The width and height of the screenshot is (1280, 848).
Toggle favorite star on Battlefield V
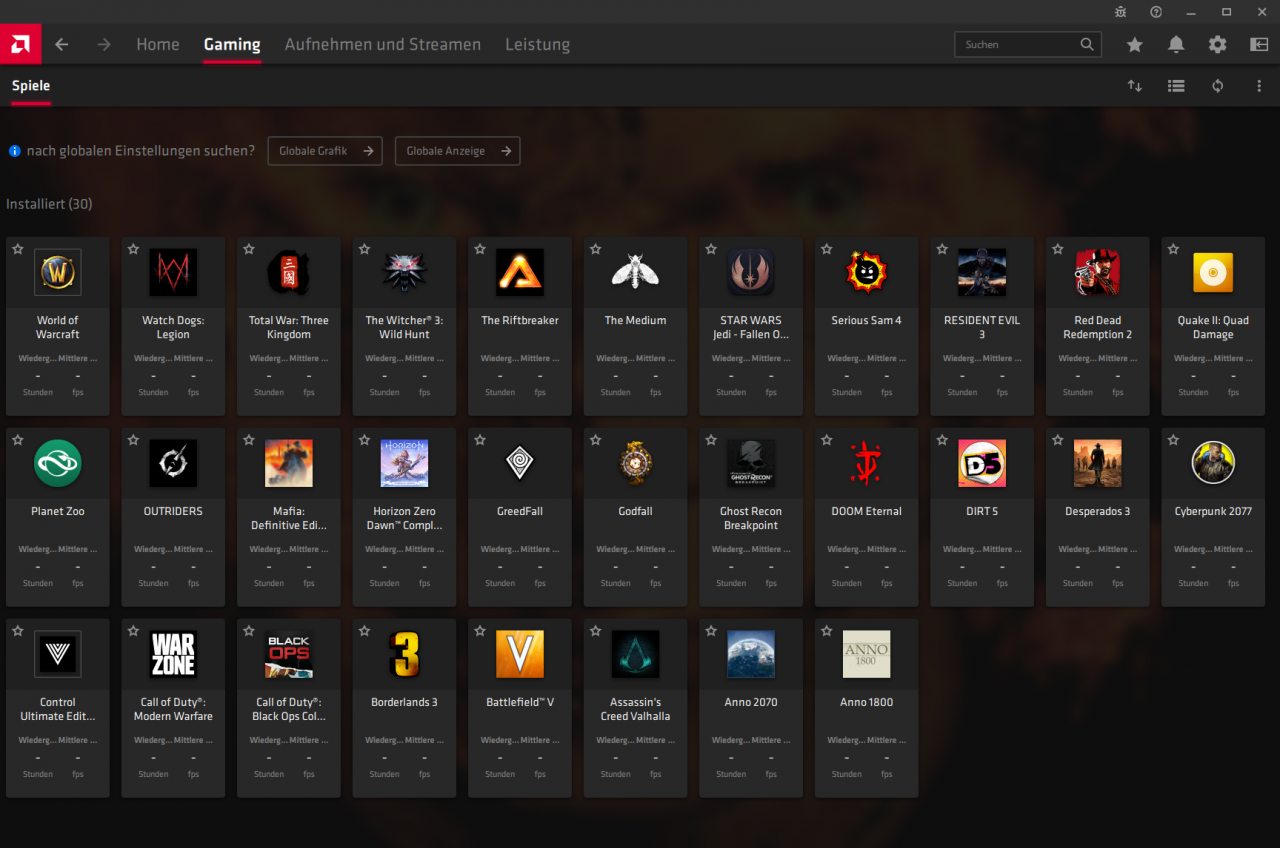click(480, 631)
